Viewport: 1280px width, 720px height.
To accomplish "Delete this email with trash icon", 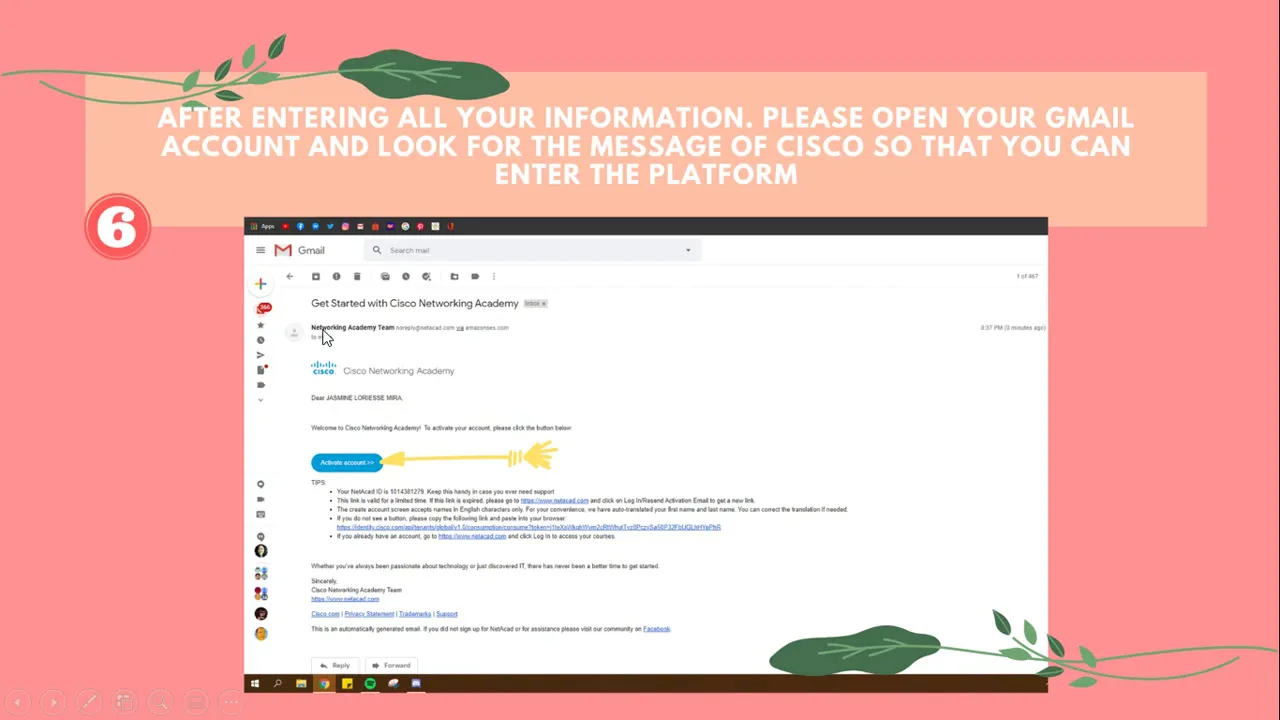I will click(x=357, y=276).
